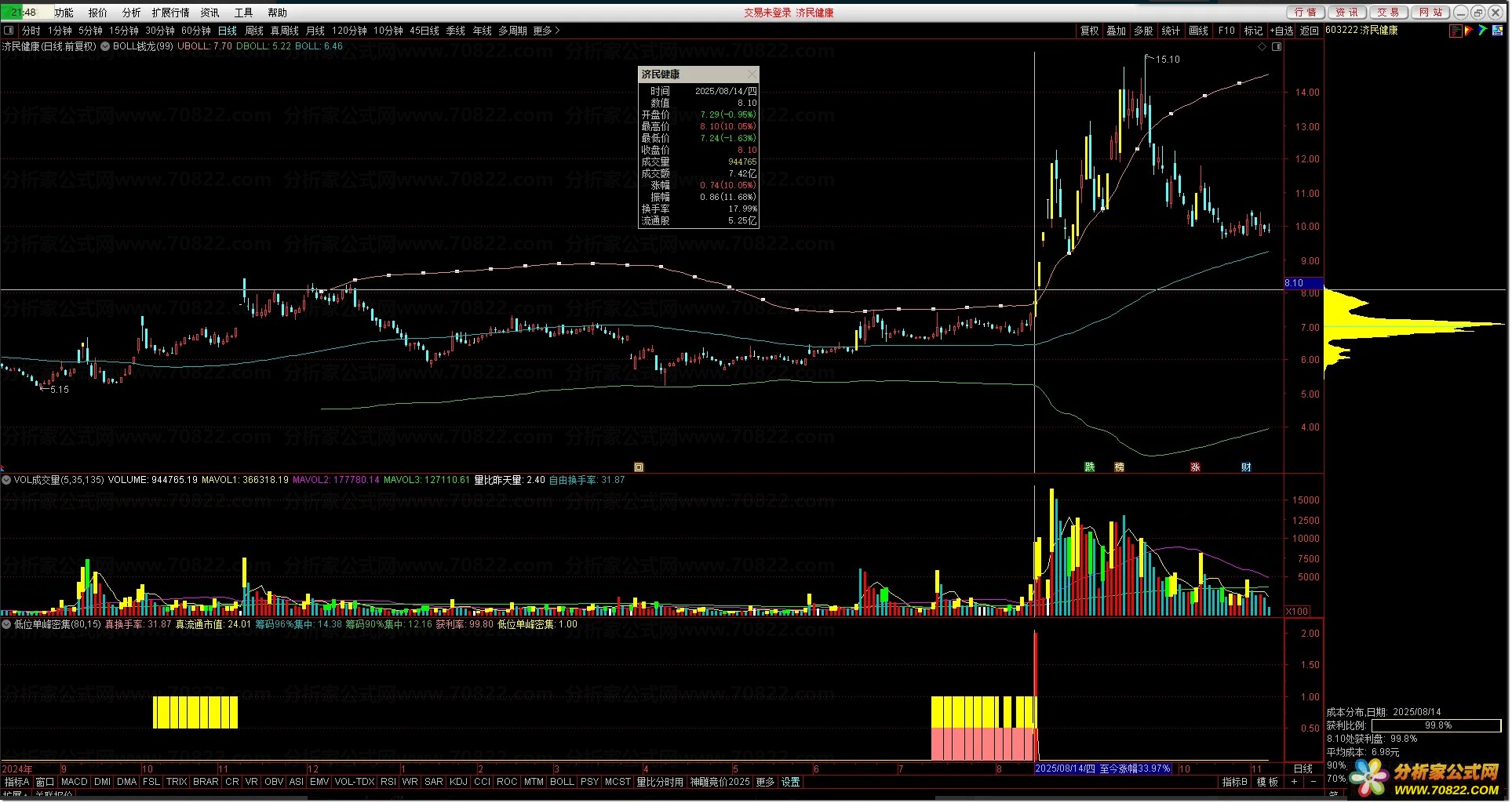Open the 报价 menu
Image resolution: width=1512 pixels, height=803 pixels.
pos(98,13)
